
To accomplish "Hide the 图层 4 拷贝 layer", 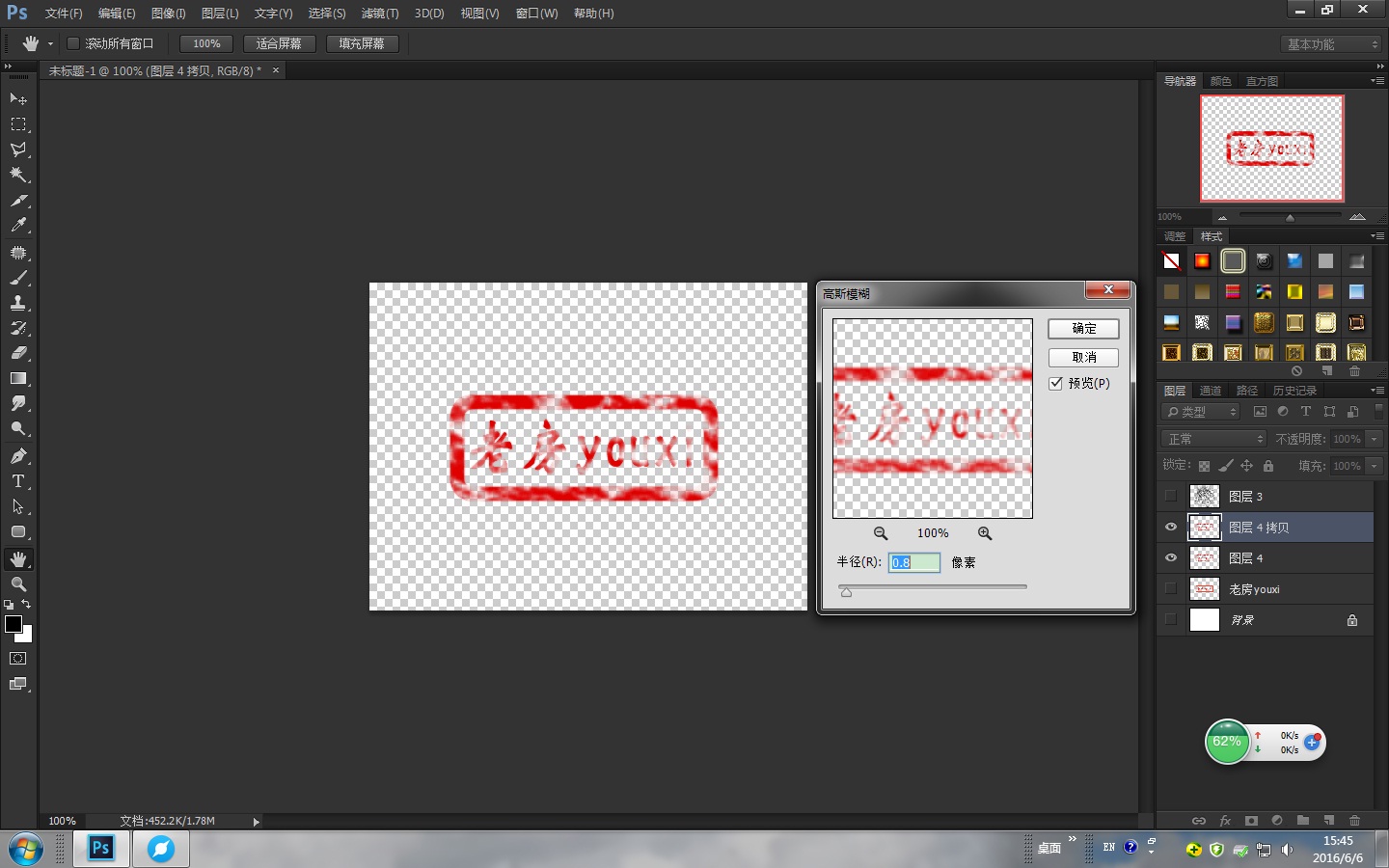I will click(1171, 528).
